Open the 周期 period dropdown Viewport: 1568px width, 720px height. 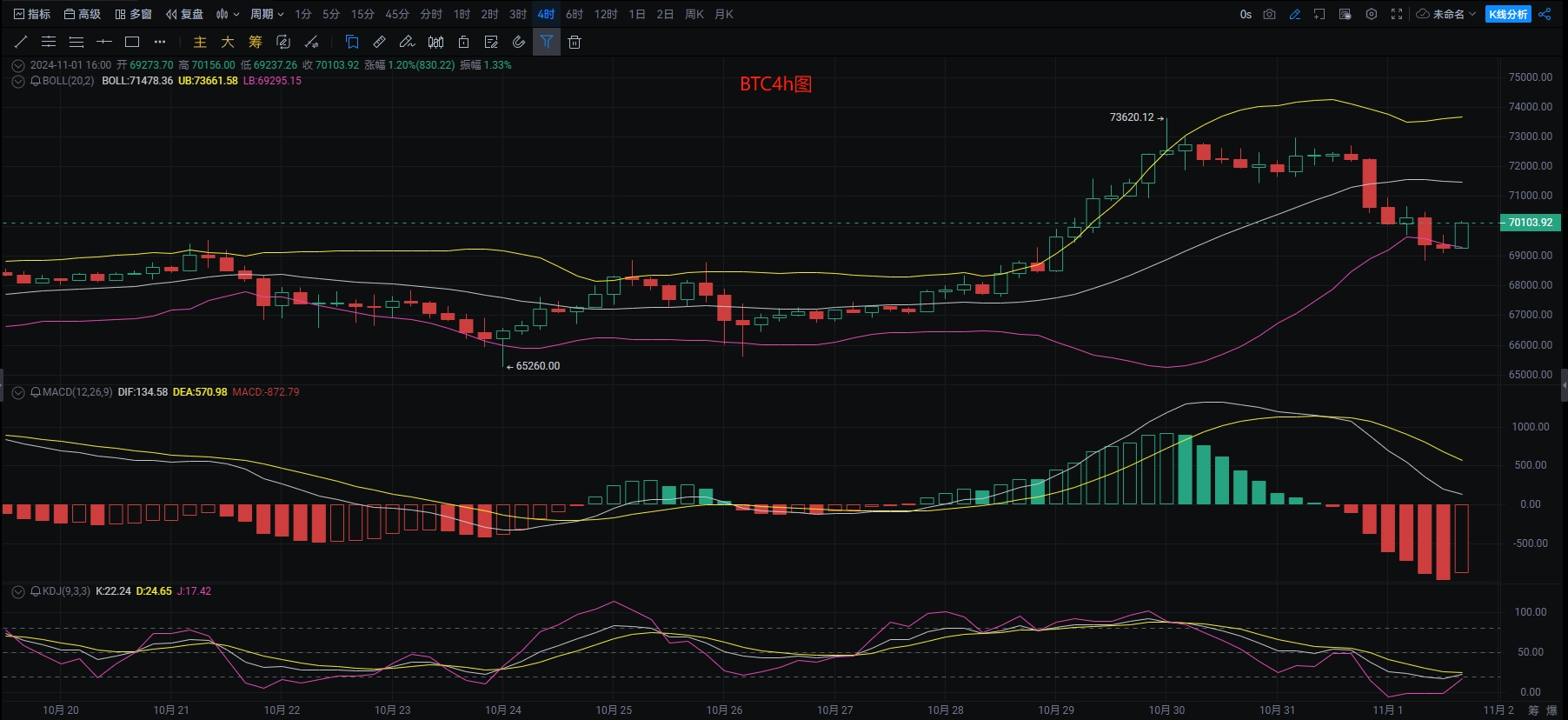(x=267, y=14)
